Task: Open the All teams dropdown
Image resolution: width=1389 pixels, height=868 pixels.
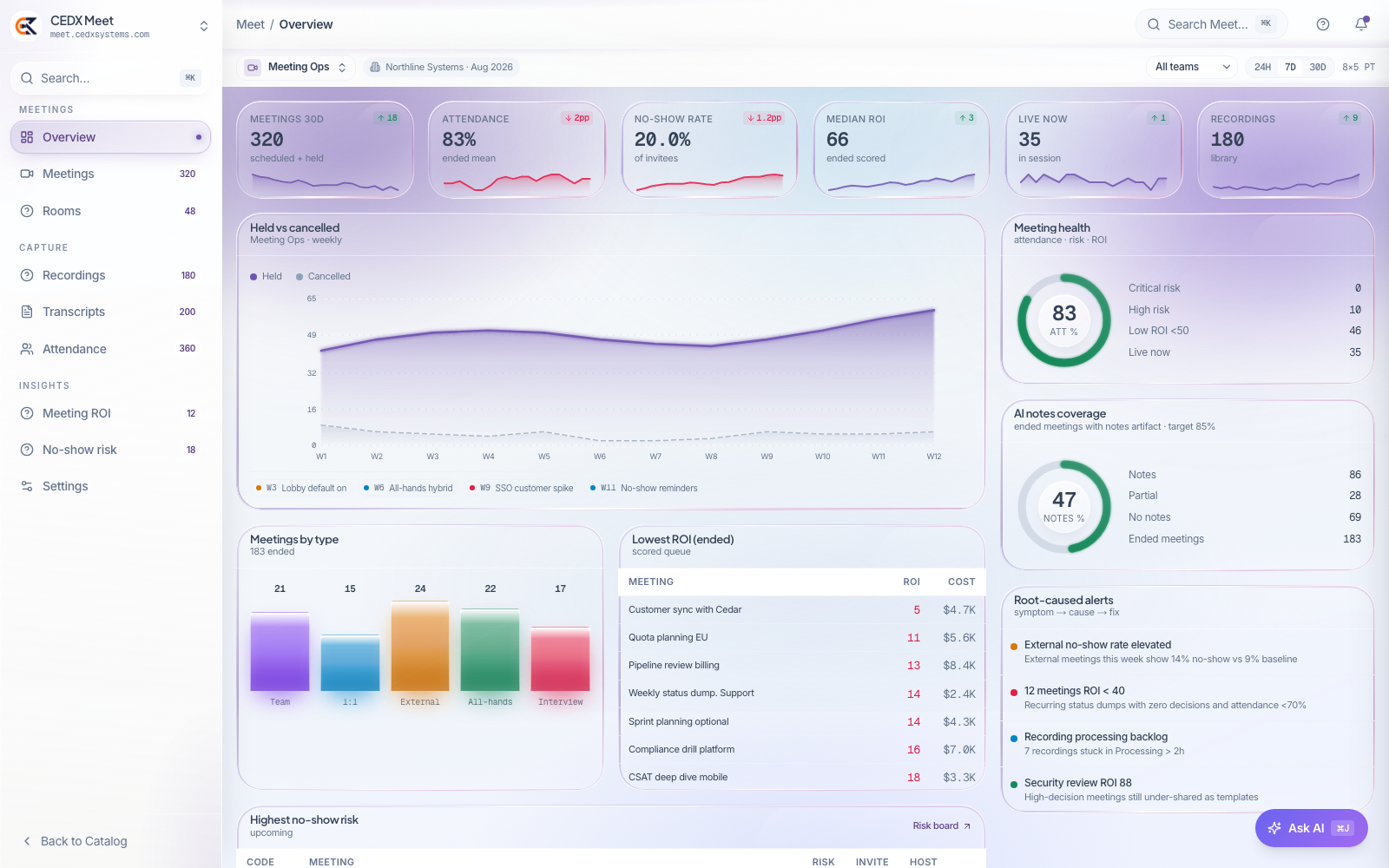Action: 1193,67
